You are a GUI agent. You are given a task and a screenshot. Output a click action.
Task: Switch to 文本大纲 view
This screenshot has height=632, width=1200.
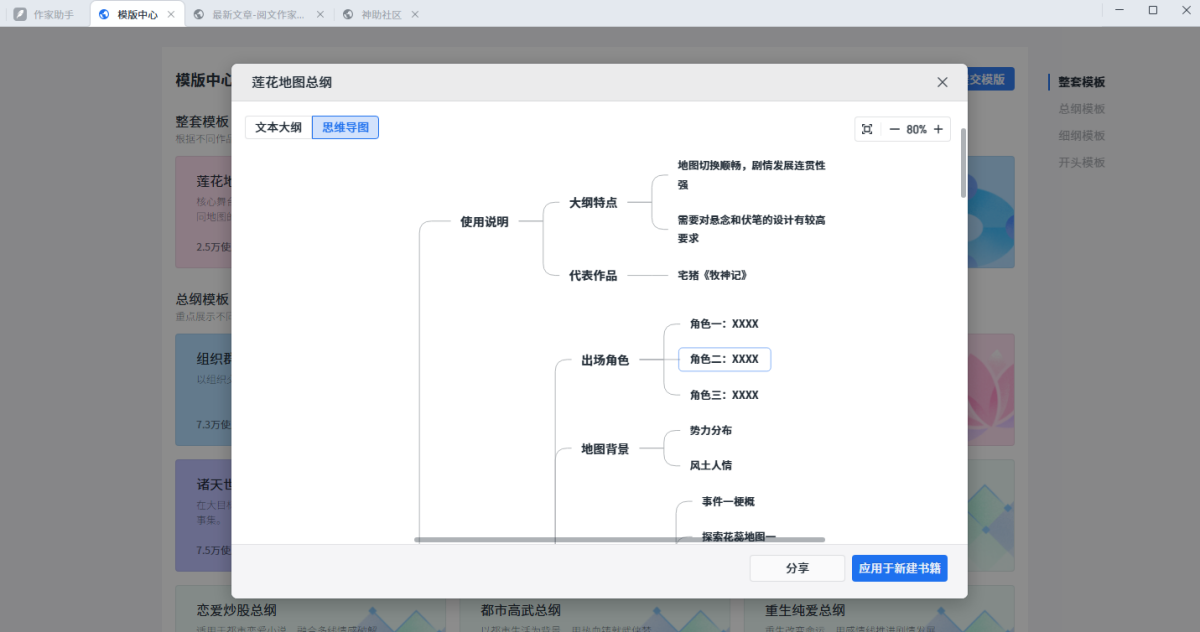pos(278,128)
